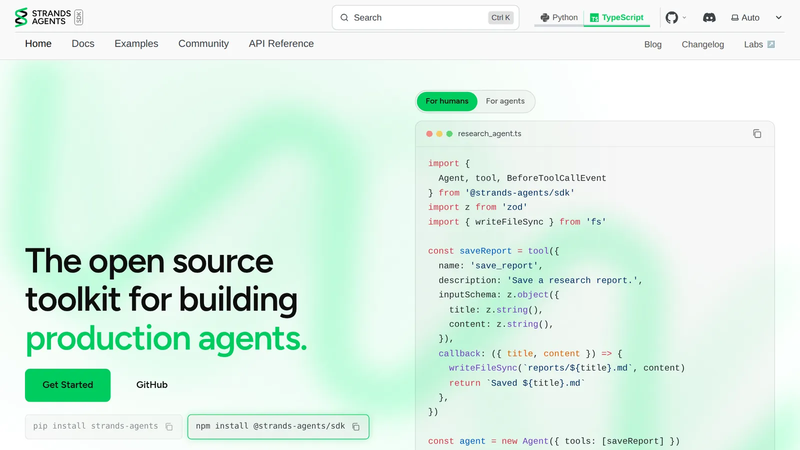Open the Home nav item
Screen dimensions: 800x450
point(38,44)
